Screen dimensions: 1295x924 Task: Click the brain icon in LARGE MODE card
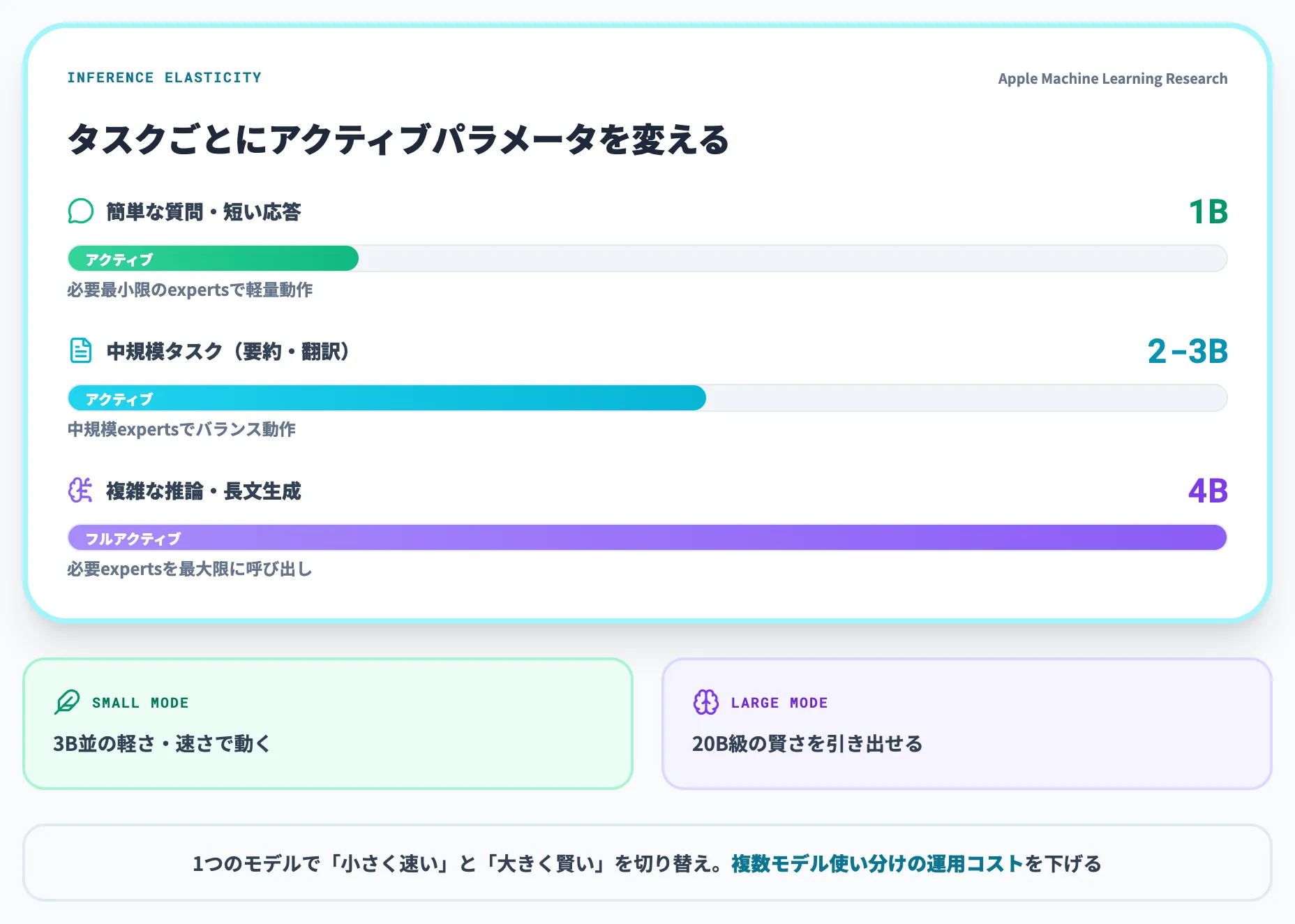[705, 702]
